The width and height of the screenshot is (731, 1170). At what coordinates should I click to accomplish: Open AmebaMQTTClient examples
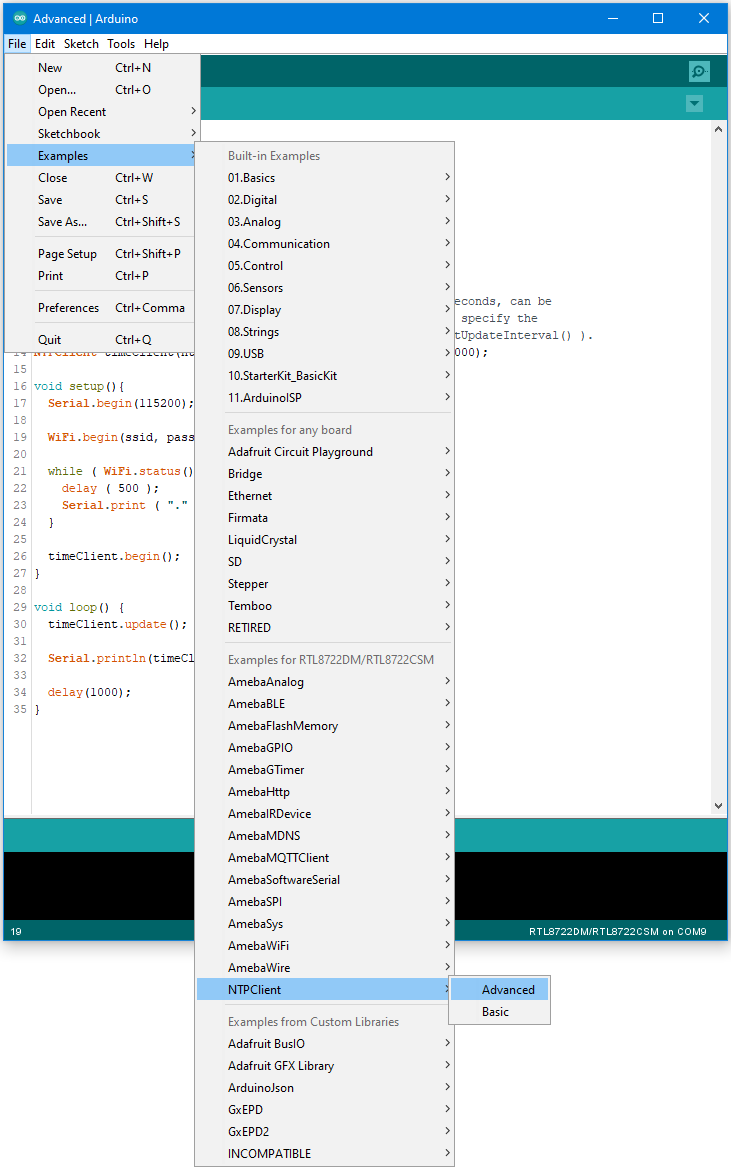pos(324,858)
